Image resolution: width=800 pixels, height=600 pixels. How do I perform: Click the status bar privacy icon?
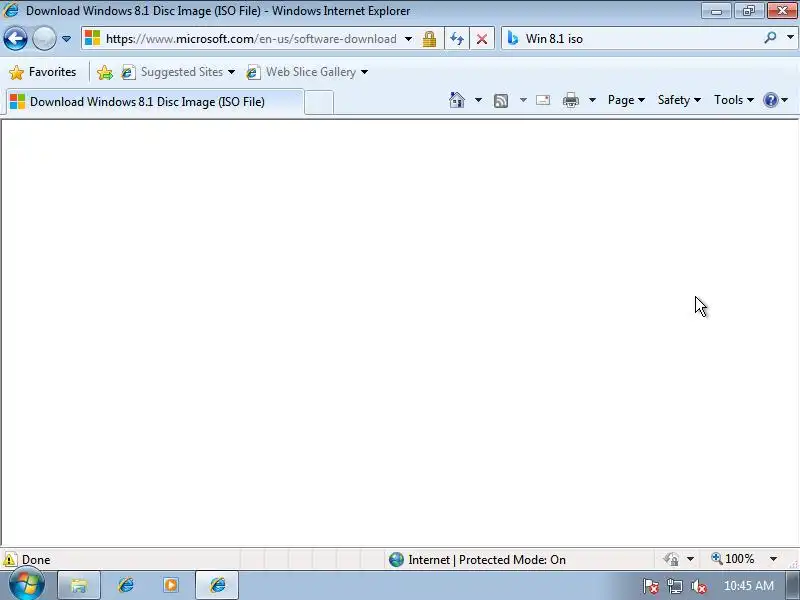[671, 559]
